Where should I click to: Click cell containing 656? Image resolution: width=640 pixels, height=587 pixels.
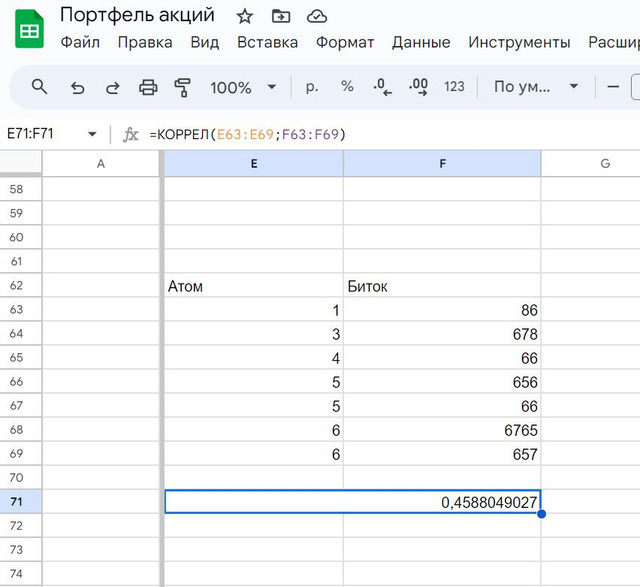(x=442, y=382)
